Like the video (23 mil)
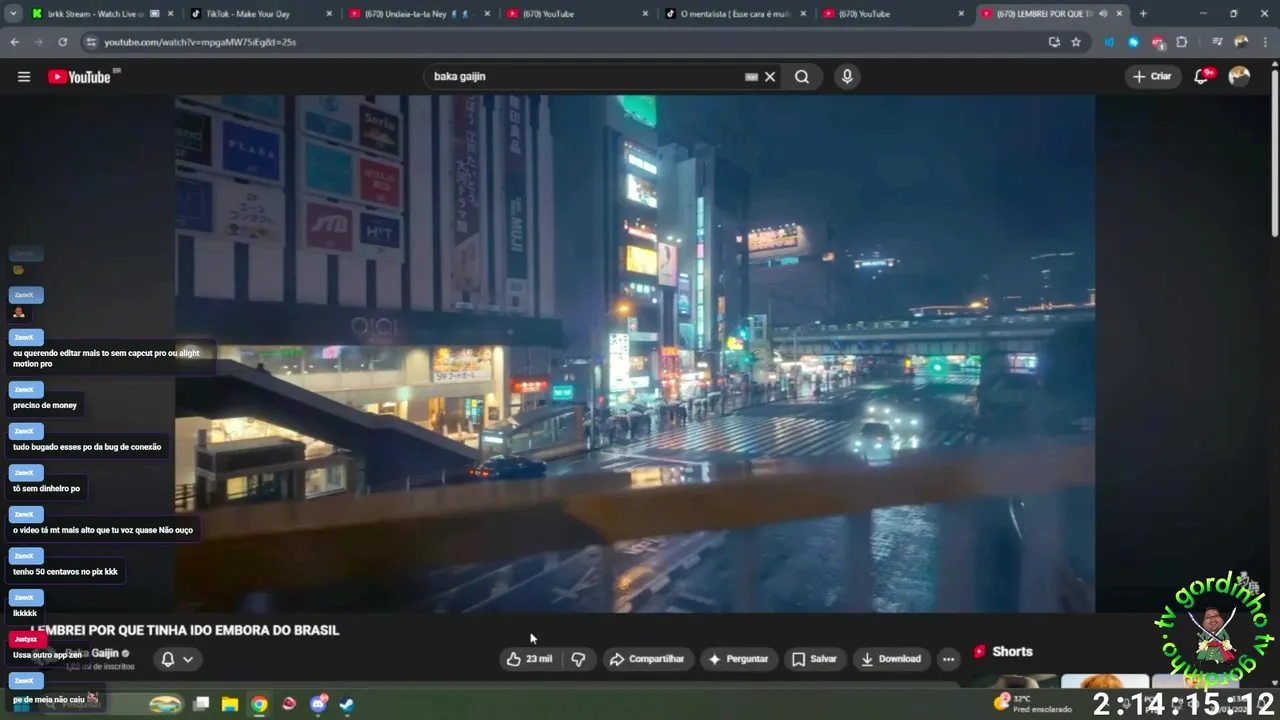This screenshot has height=720, width=1280. pos(529,659)
